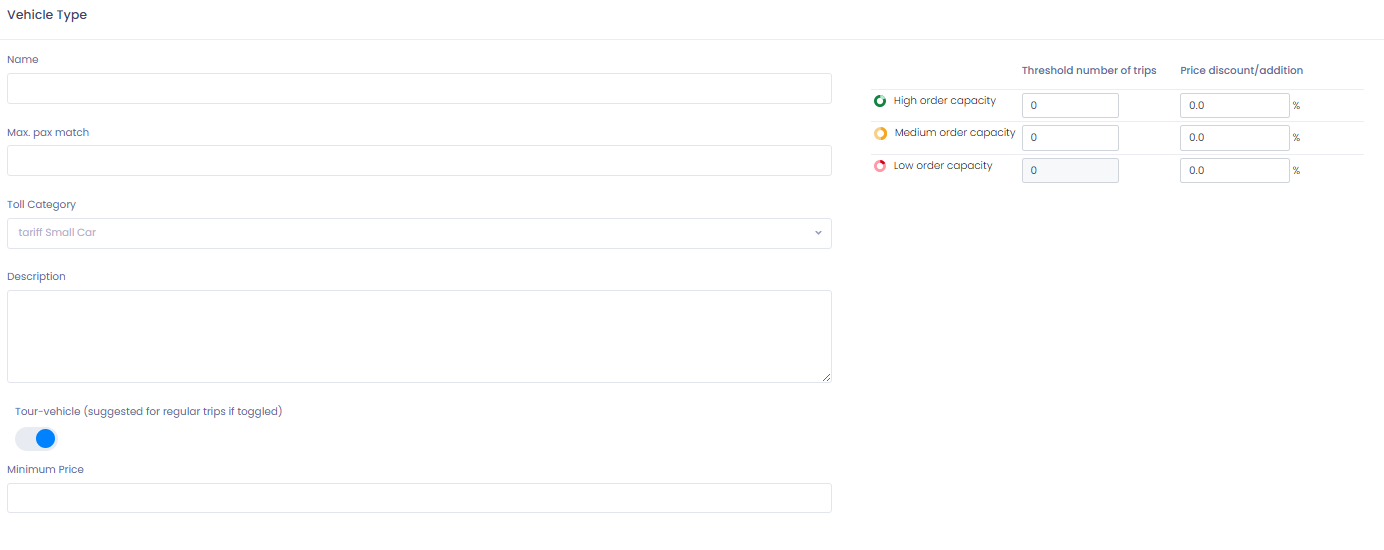Click the orange Medium order capacity icon

click(x=881, y=133)
